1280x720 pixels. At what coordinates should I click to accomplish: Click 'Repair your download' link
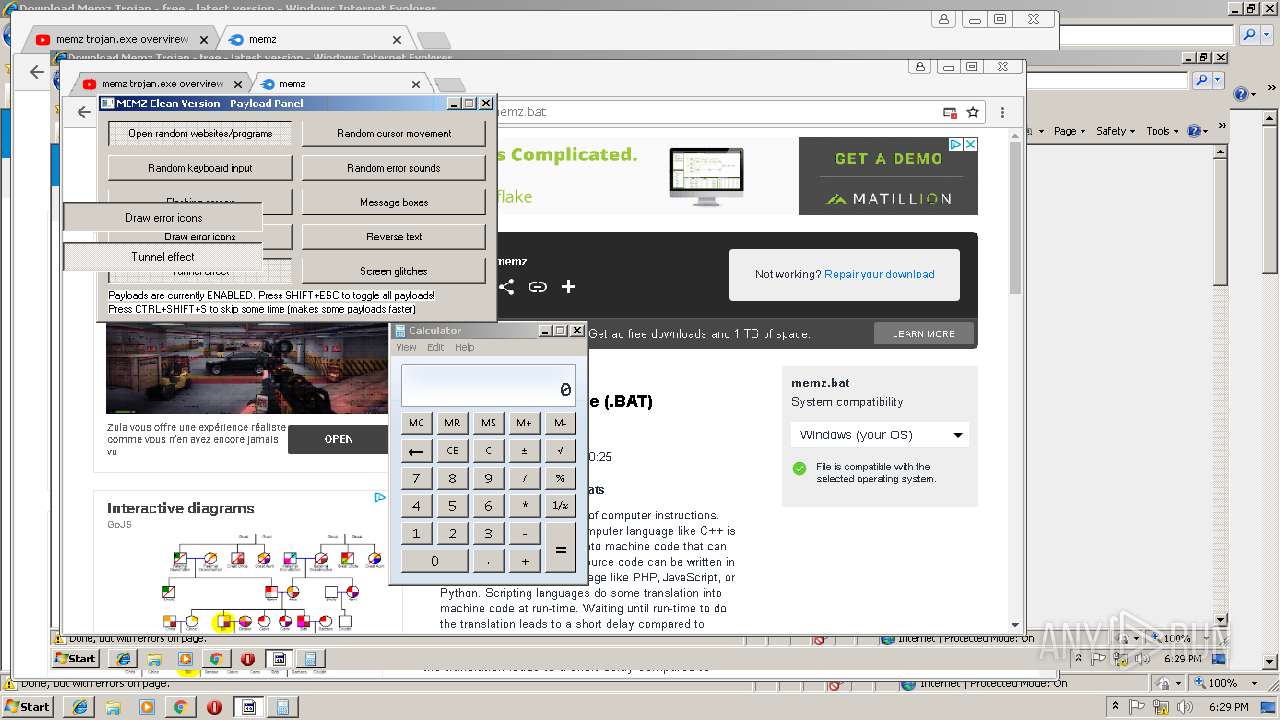(x=879, y=274)
